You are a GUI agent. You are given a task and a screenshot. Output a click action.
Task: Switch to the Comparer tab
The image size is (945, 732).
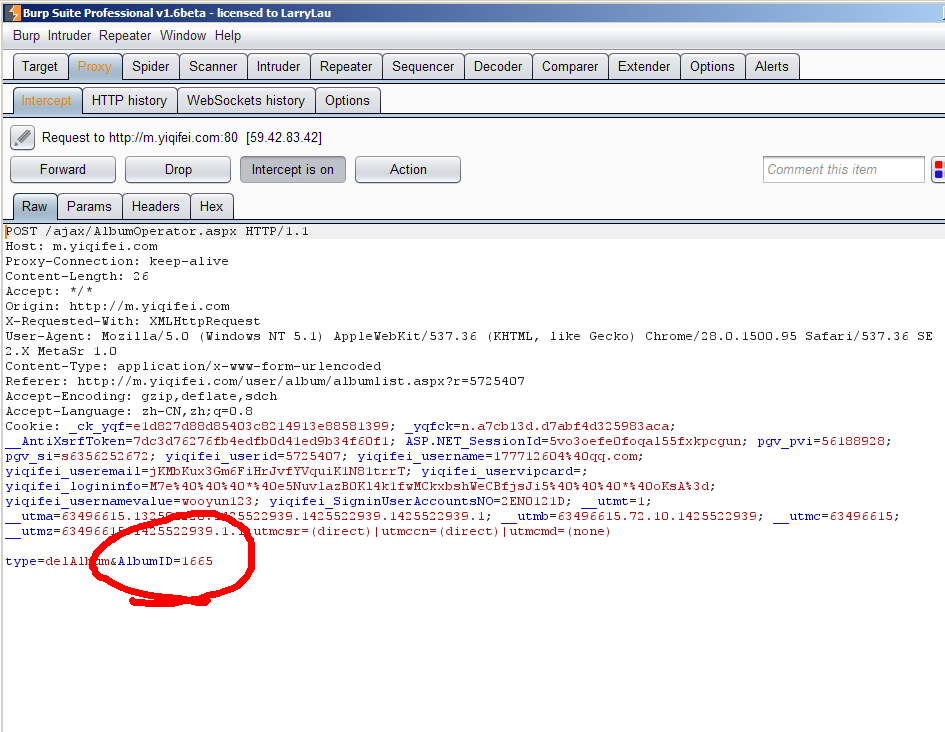point(570,66)
